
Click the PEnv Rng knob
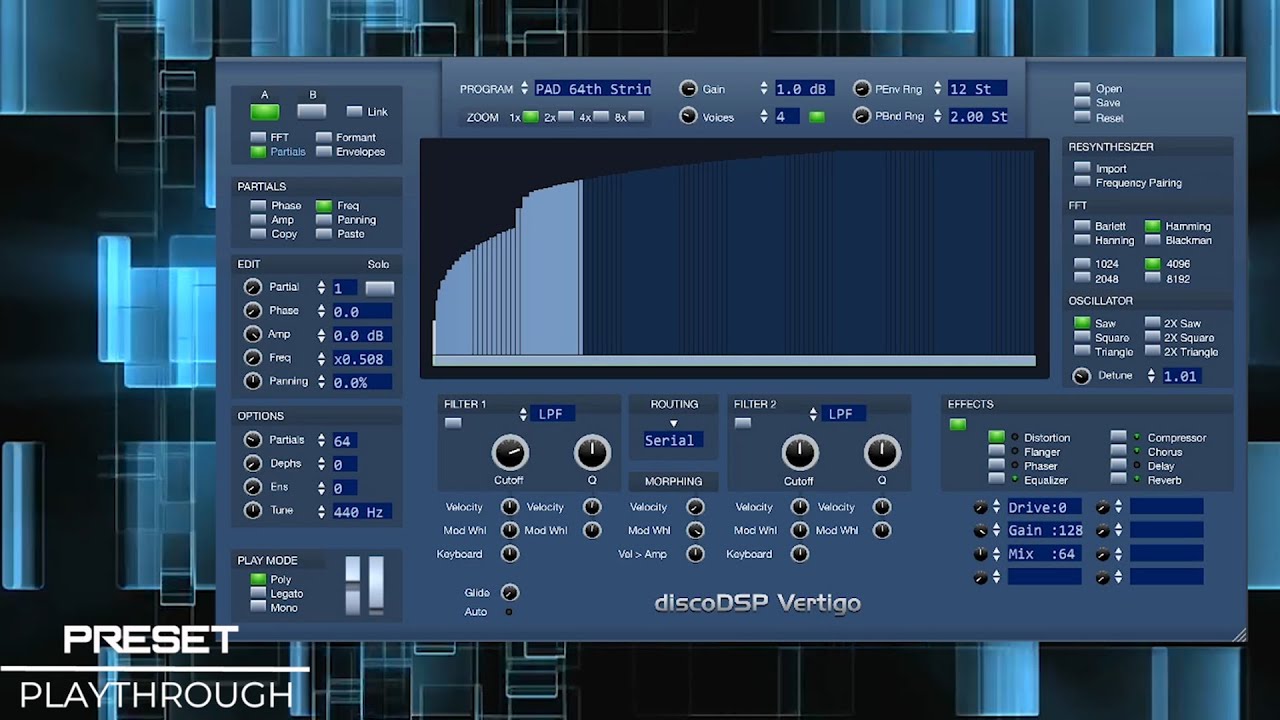862,89
